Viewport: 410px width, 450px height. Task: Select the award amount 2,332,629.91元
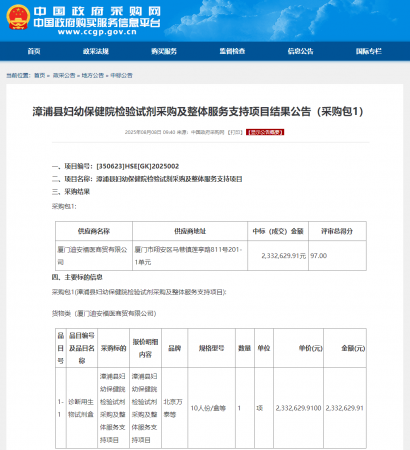point(284,256)
